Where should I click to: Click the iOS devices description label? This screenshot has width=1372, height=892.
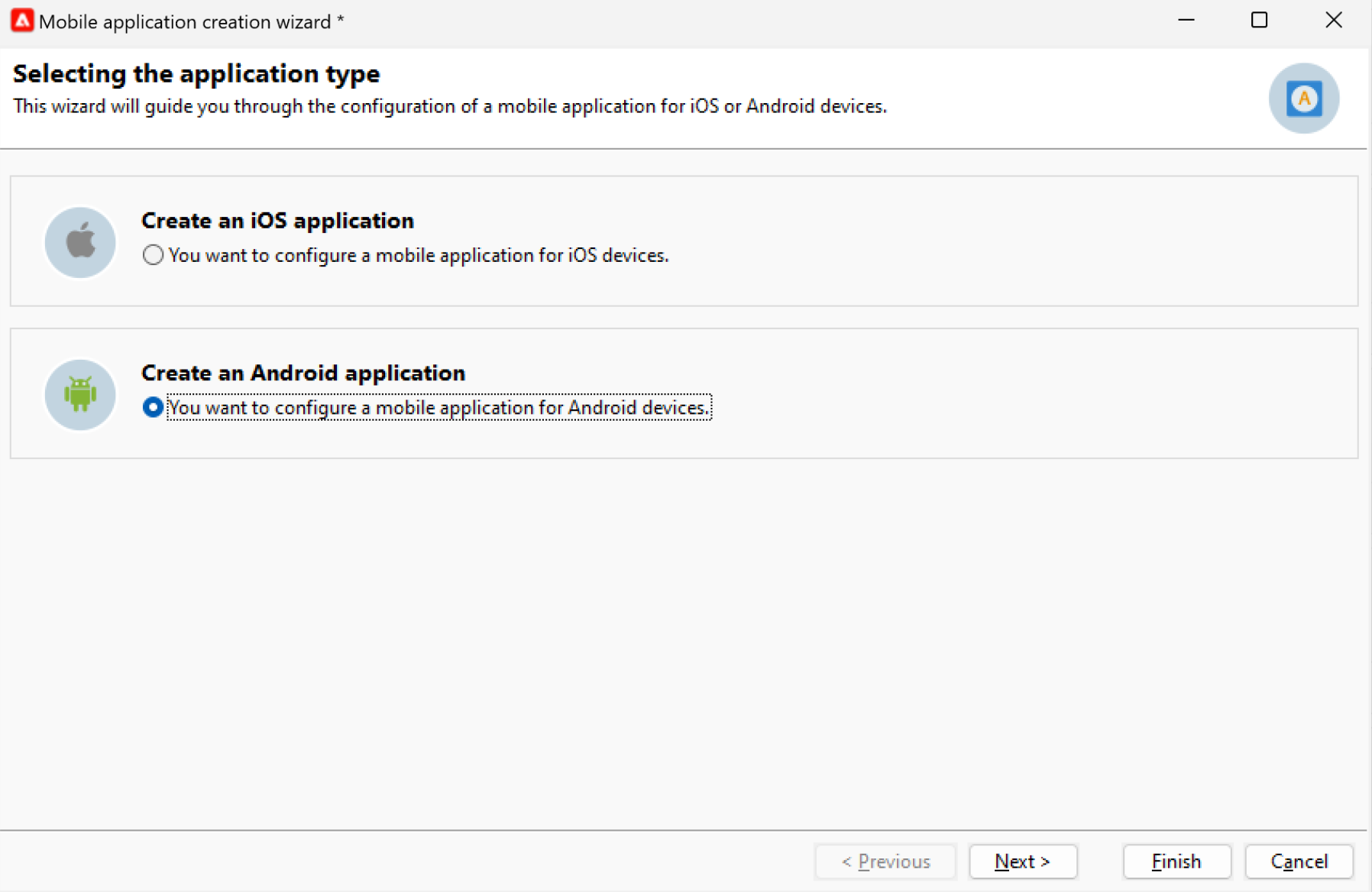pyautogui.click(x=419, y=255)
